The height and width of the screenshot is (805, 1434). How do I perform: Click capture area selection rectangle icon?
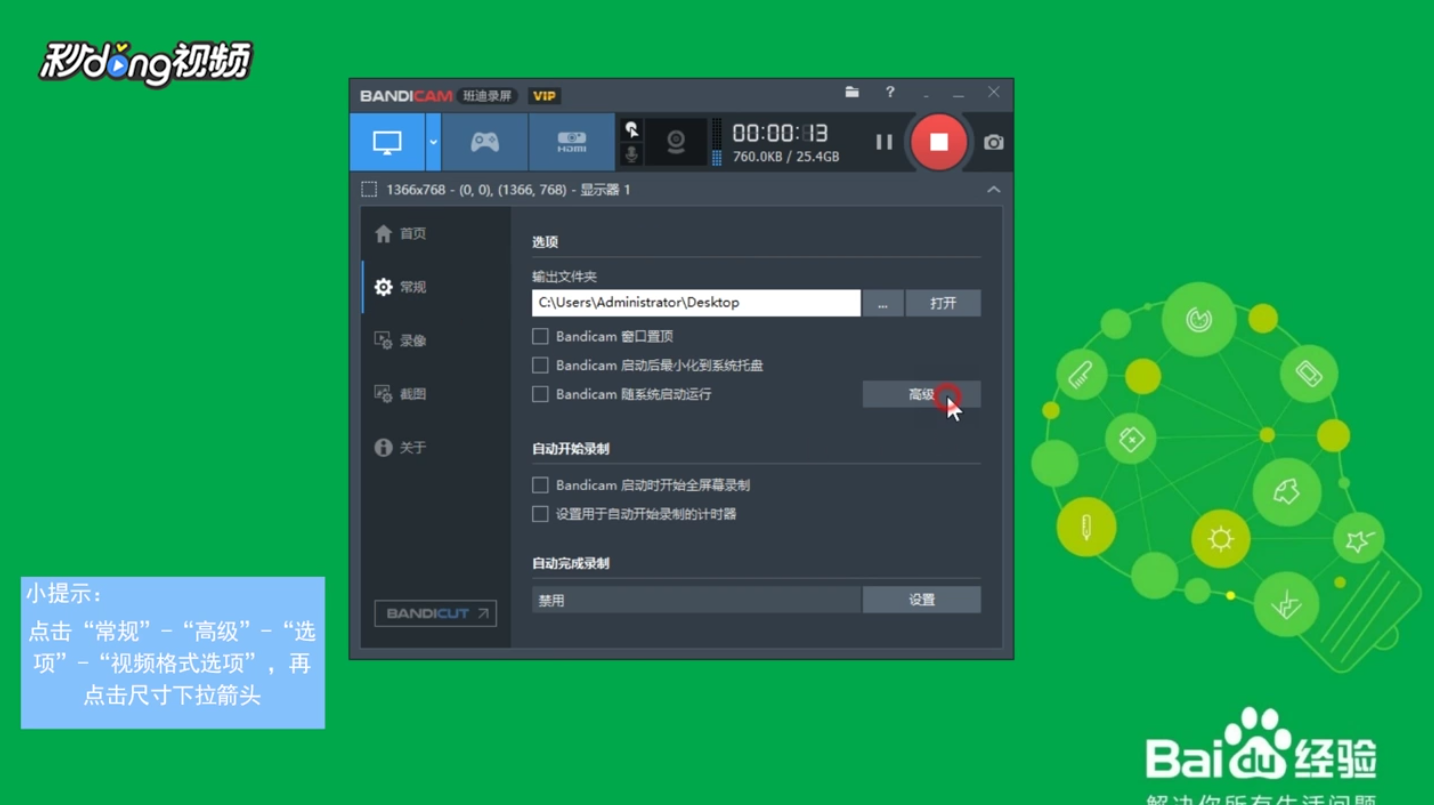click(x=369, y=189)
